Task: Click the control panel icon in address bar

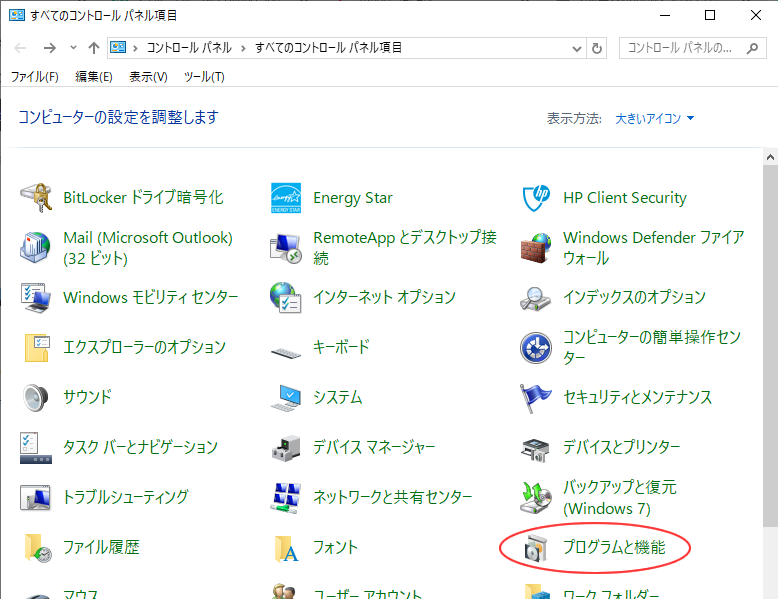Action: (x=118, y=48)
